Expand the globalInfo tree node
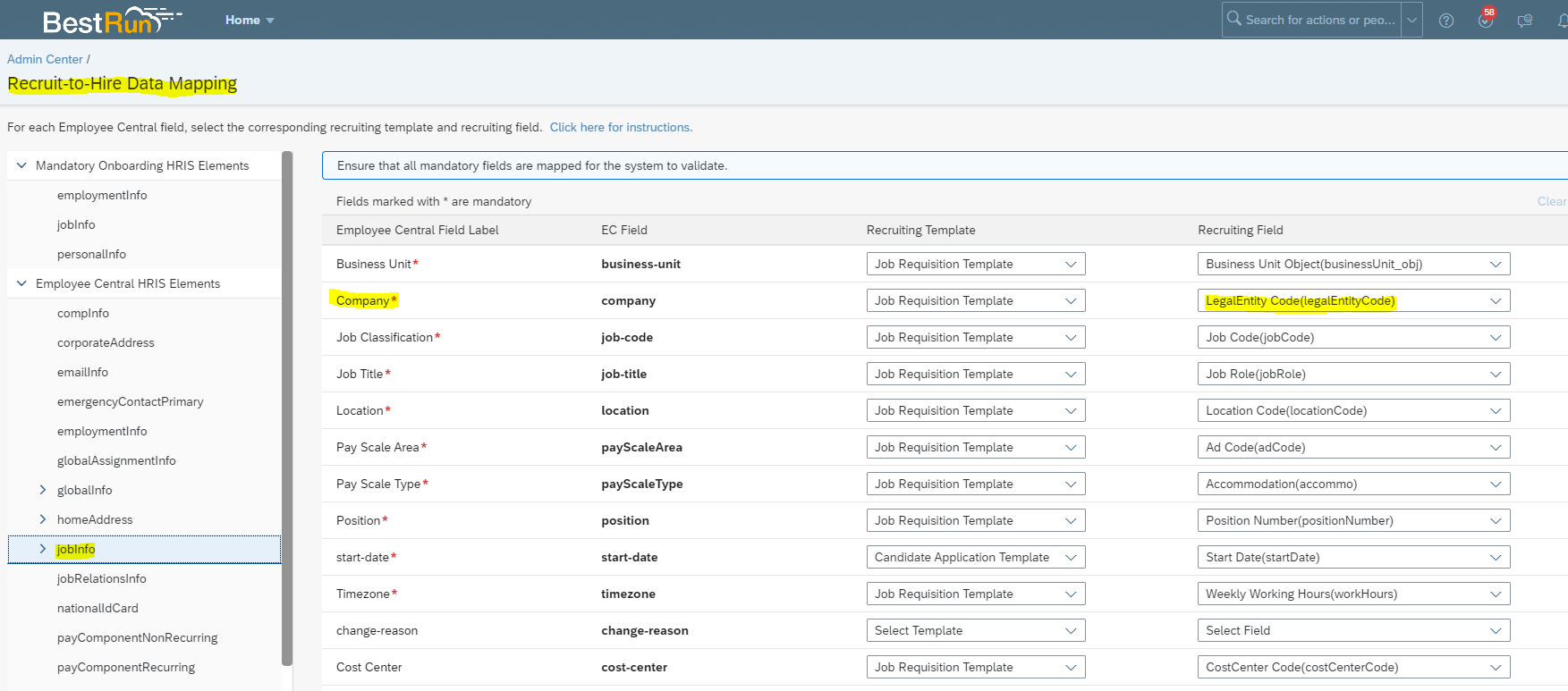This screenshot has width=1568, height=691. (x=43, y=490)
